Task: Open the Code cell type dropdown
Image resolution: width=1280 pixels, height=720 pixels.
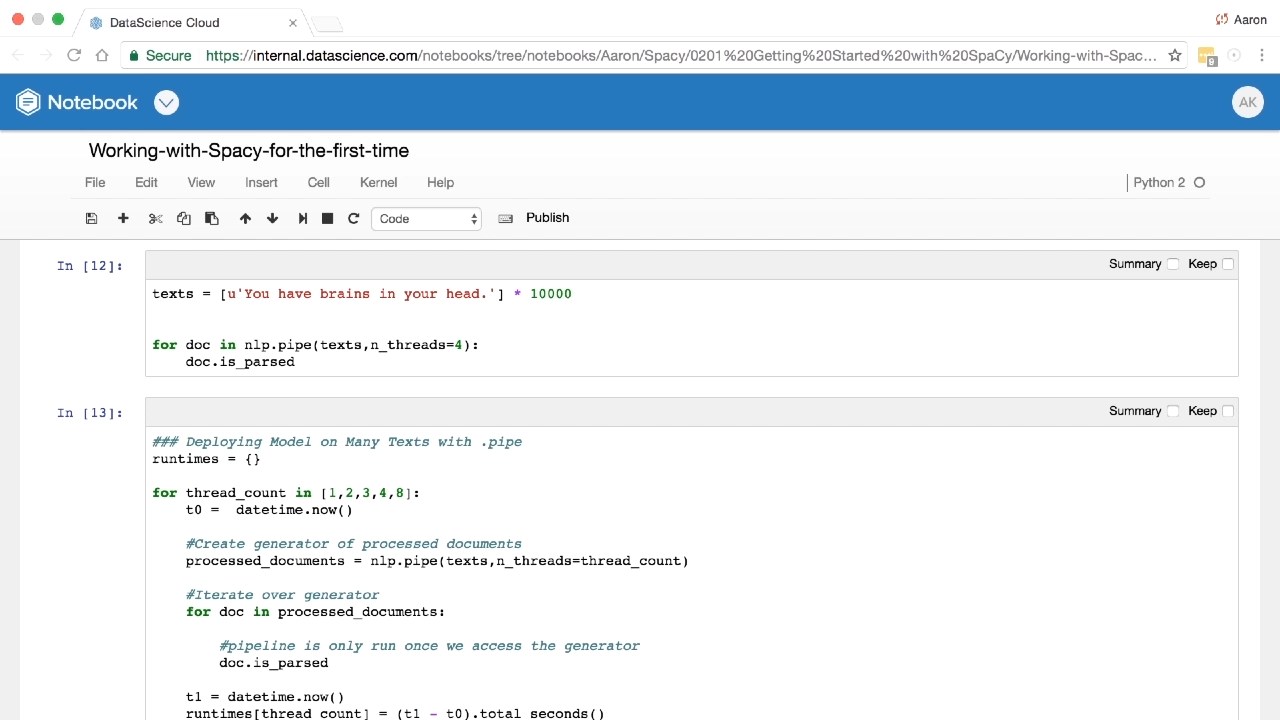Action: click(x=426, y=219)
